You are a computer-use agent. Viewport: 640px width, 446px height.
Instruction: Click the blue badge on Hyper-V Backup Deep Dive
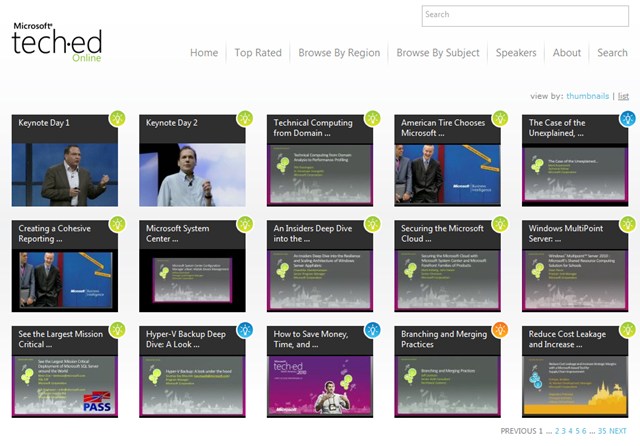coord(246,330)
